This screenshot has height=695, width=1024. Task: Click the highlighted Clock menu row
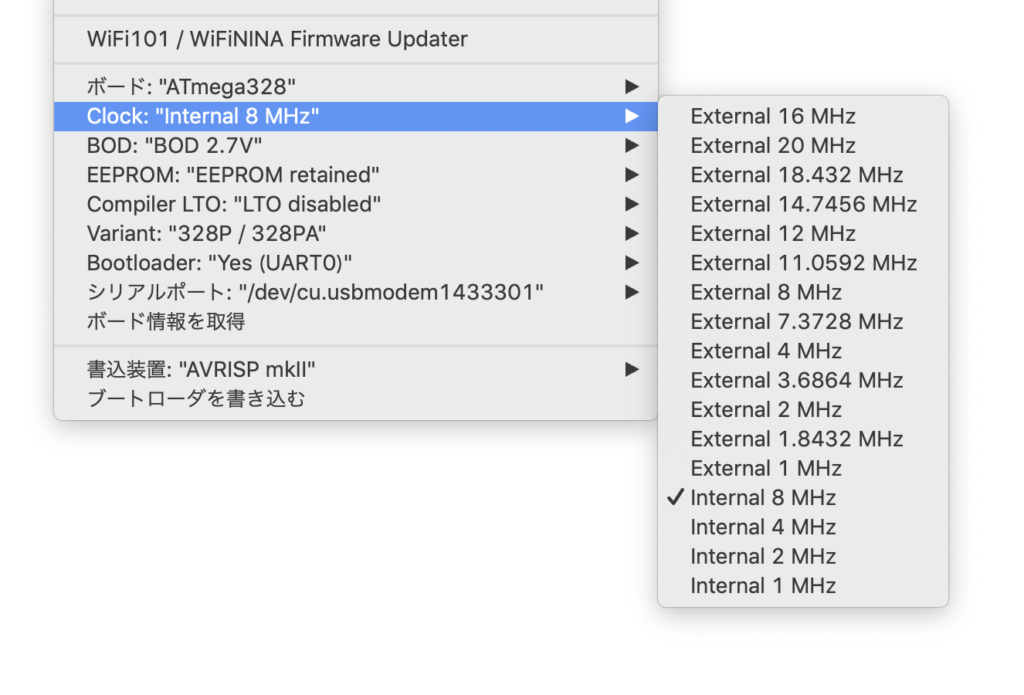(203, 116)
